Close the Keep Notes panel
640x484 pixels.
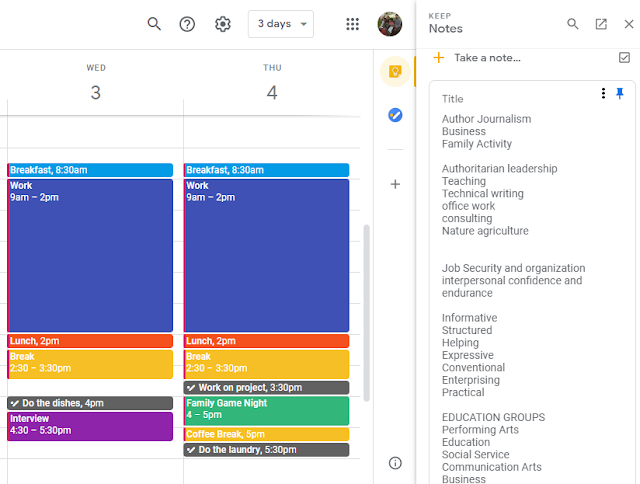(x=629, y=24)
